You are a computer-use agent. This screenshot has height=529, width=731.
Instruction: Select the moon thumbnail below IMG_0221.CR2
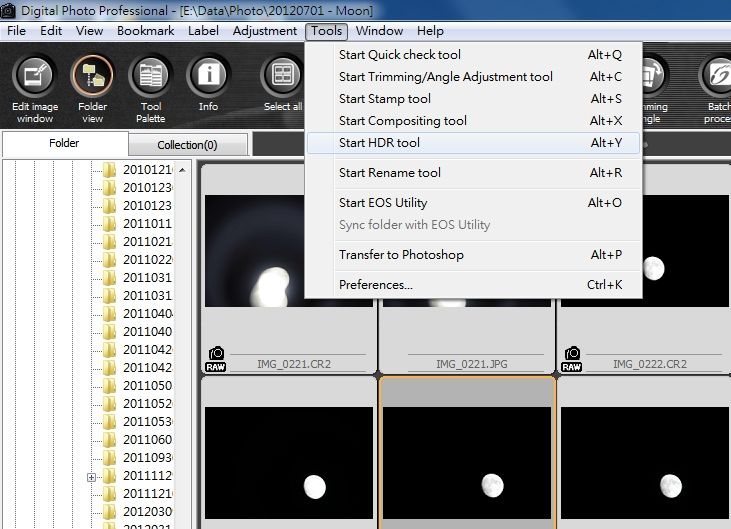coord(289,462)
